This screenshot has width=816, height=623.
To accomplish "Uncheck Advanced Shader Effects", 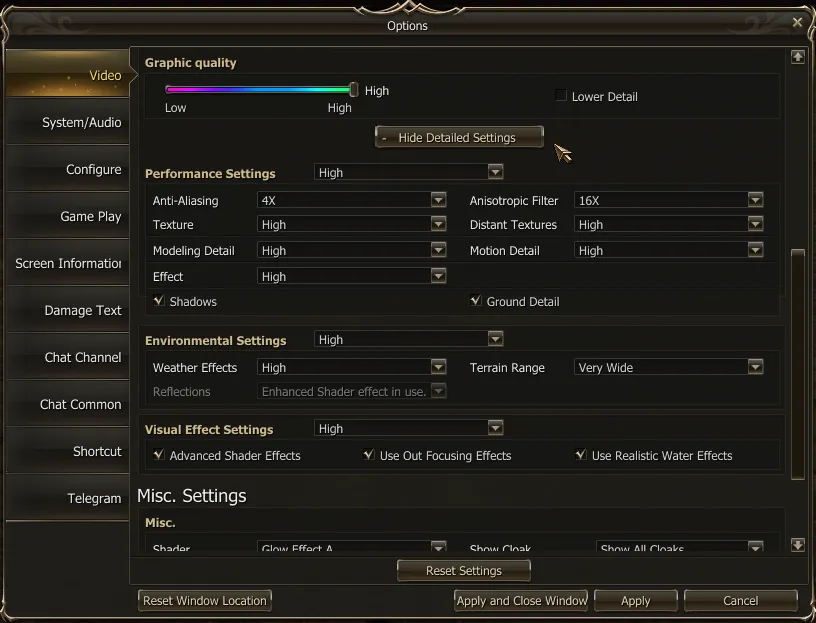I will (159, 454).
